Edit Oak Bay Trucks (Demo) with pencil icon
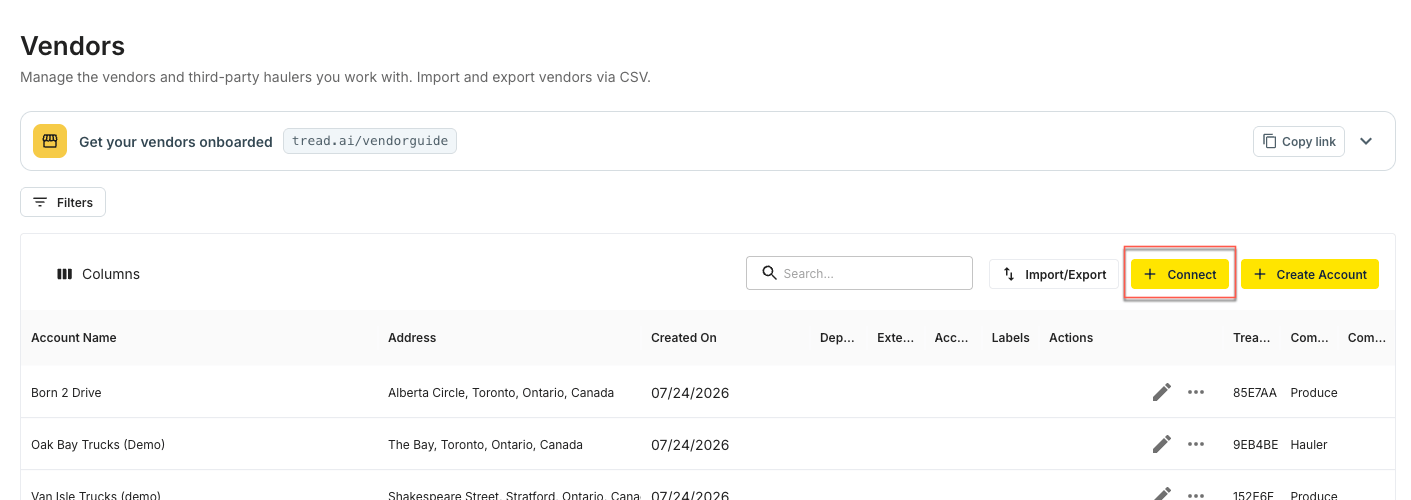Image resolution: width=1411 pixels, height=500 pixels. (1161, 444)
